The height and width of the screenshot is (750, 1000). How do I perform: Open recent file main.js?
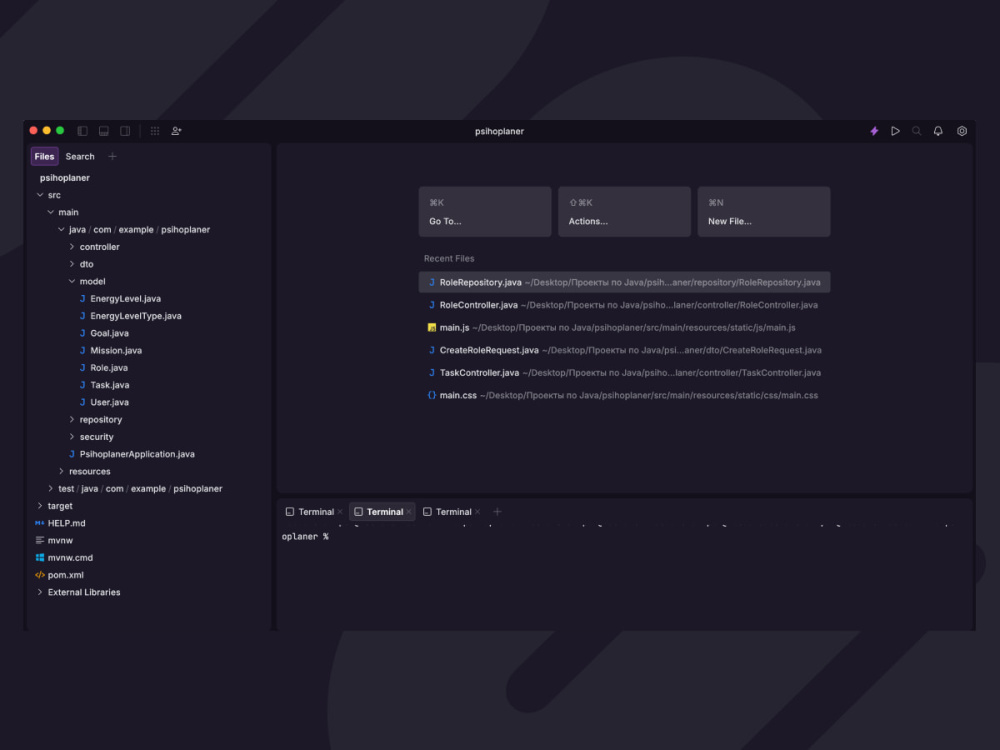pos(624,327)
